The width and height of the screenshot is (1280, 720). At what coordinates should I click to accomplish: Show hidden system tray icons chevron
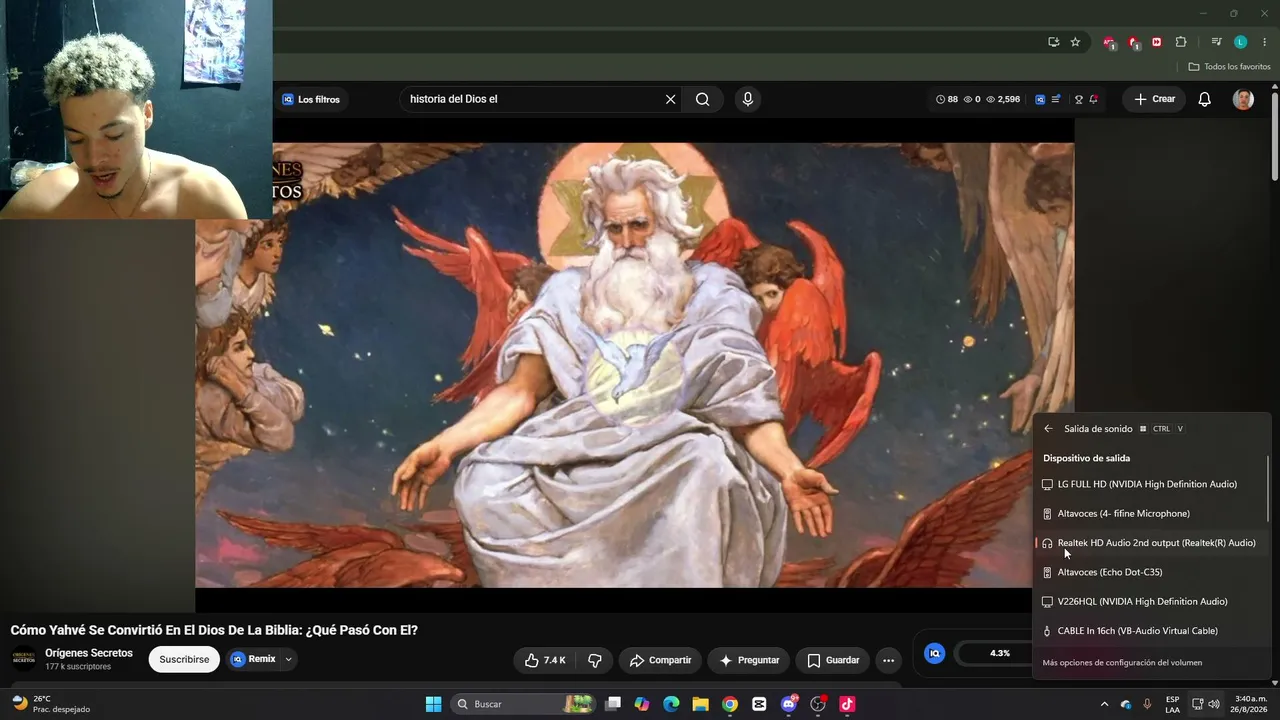coord(1104,704)
